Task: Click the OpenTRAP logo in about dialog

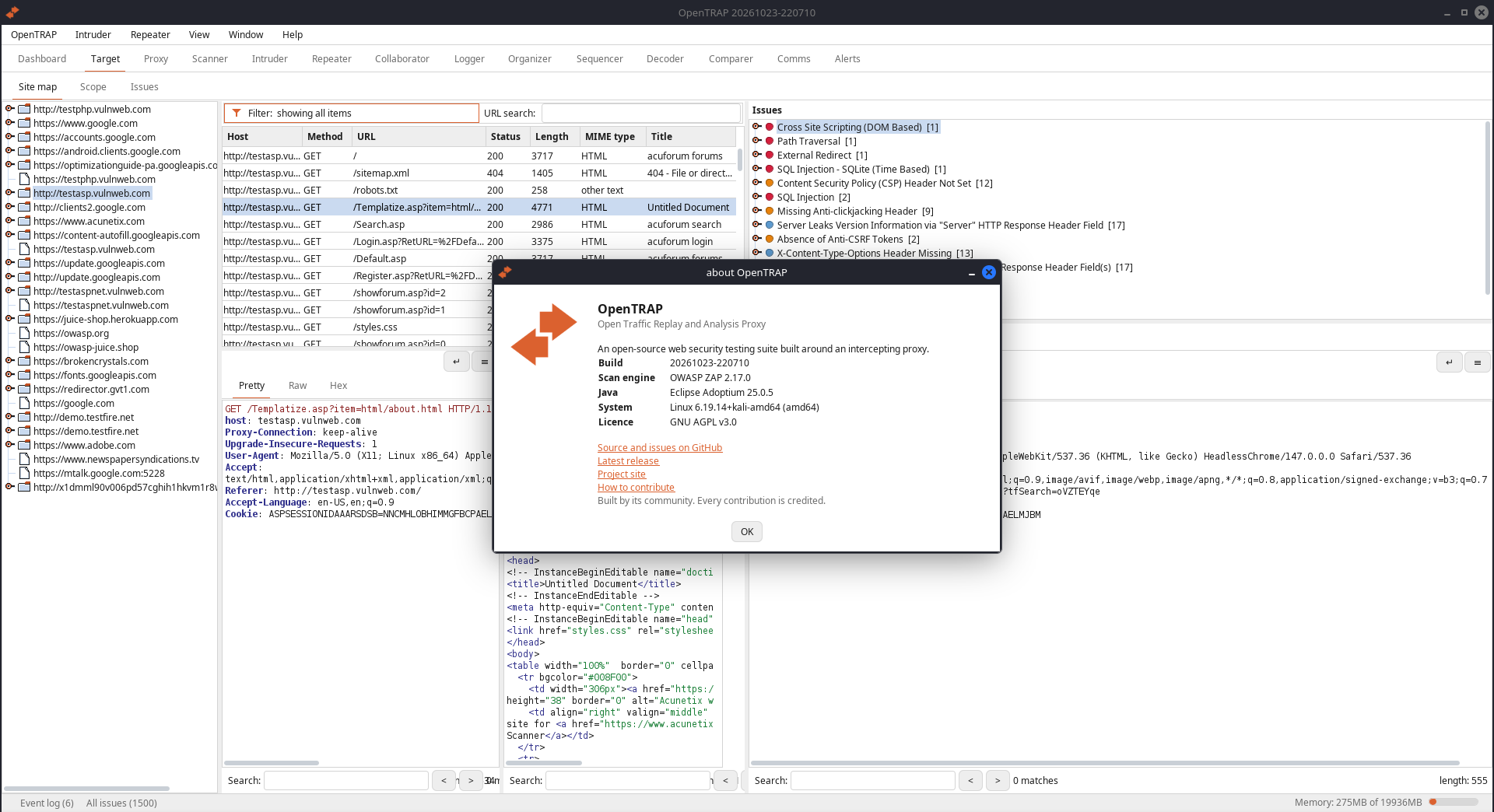Action: click(x=544, y=334)
